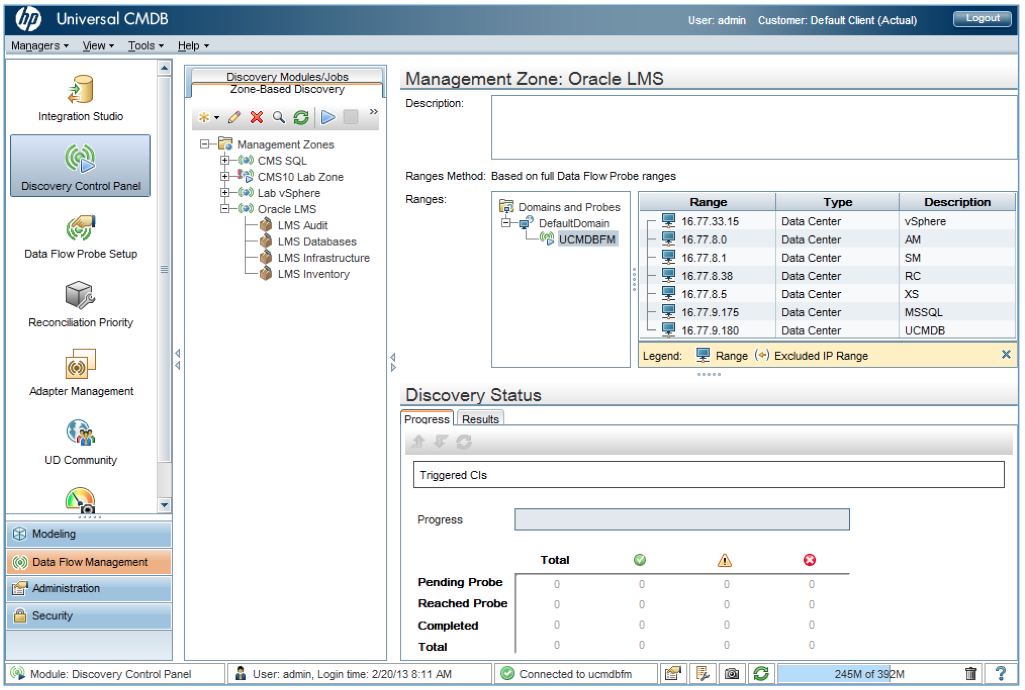Expand the CMS10 Lab Zone node
Viewport: 1025px width, 690px height.
click(x=224, y=176)
